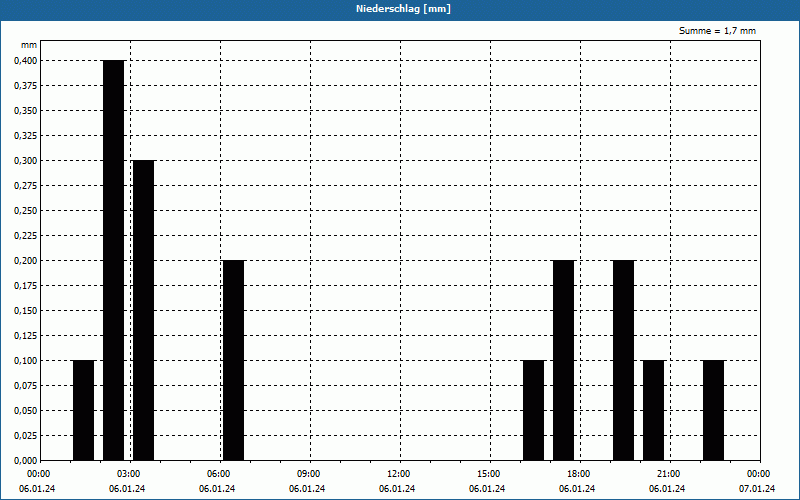Click the 06:00 time label on the x-axis
The width and height of the screenshot is (800, 500).
pos(219,474)
